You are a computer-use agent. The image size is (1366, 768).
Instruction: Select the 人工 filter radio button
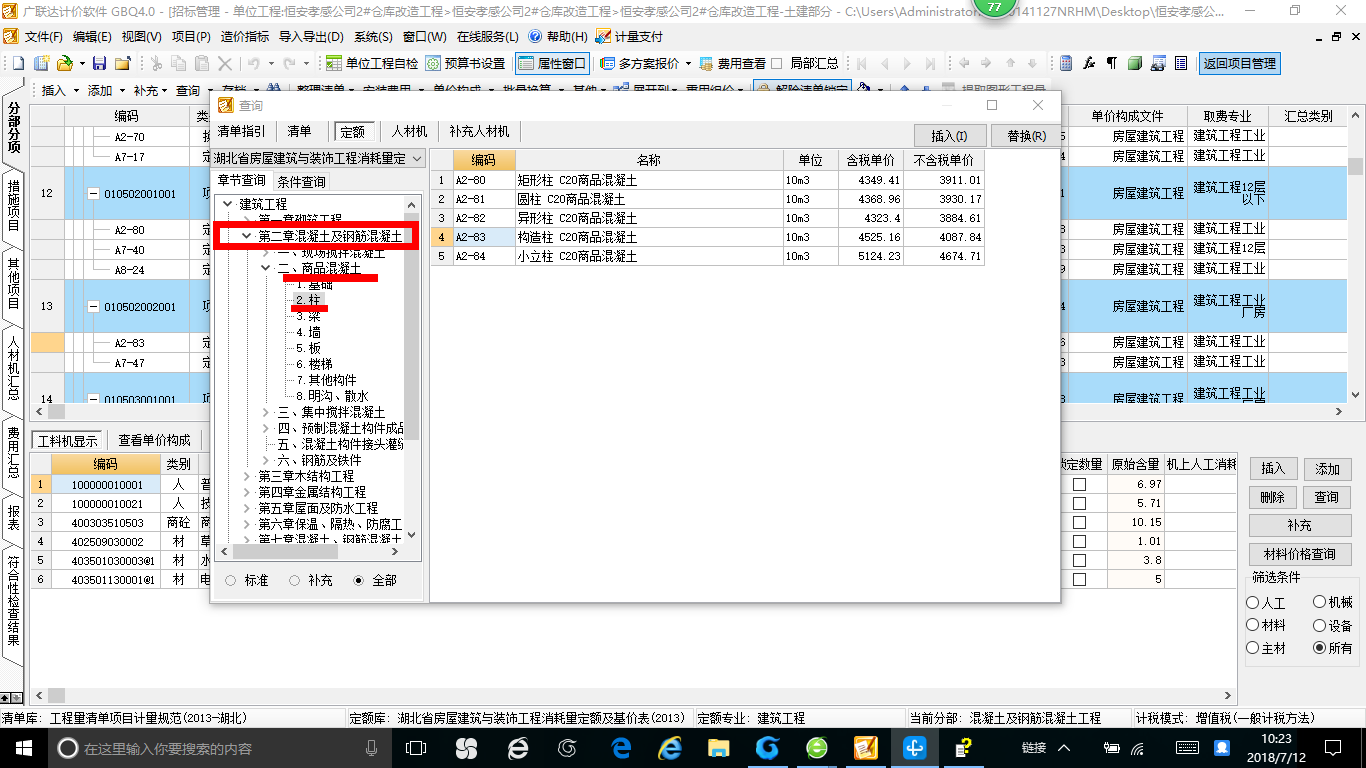coord(1253,603)
